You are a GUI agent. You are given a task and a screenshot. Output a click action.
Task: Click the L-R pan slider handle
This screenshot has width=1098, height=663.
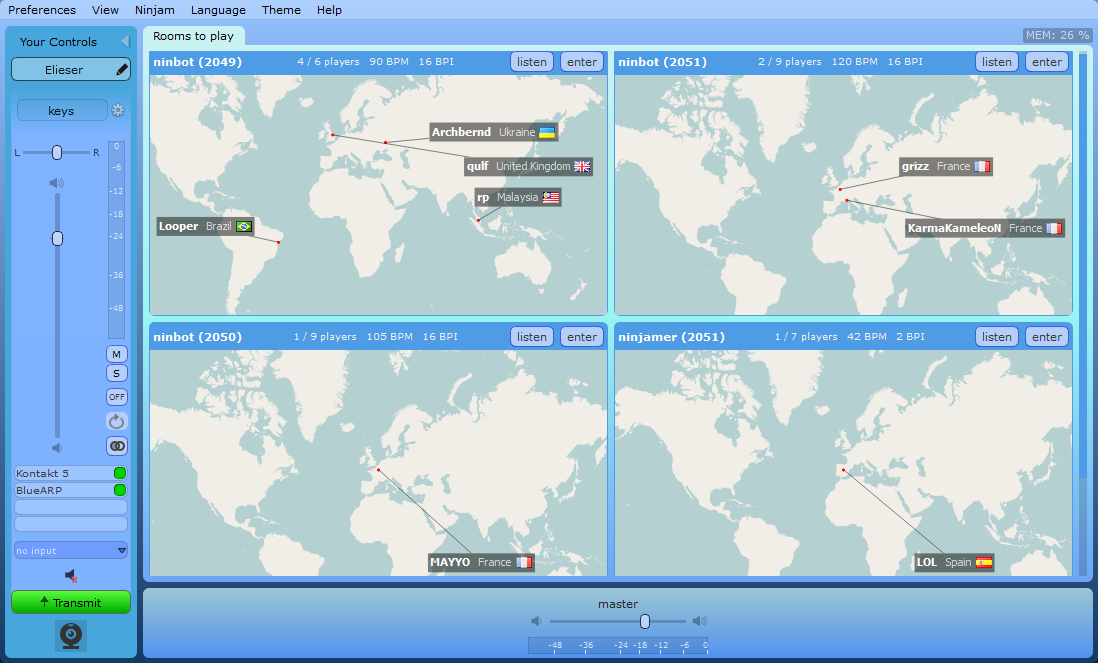[x=57, y=152]
